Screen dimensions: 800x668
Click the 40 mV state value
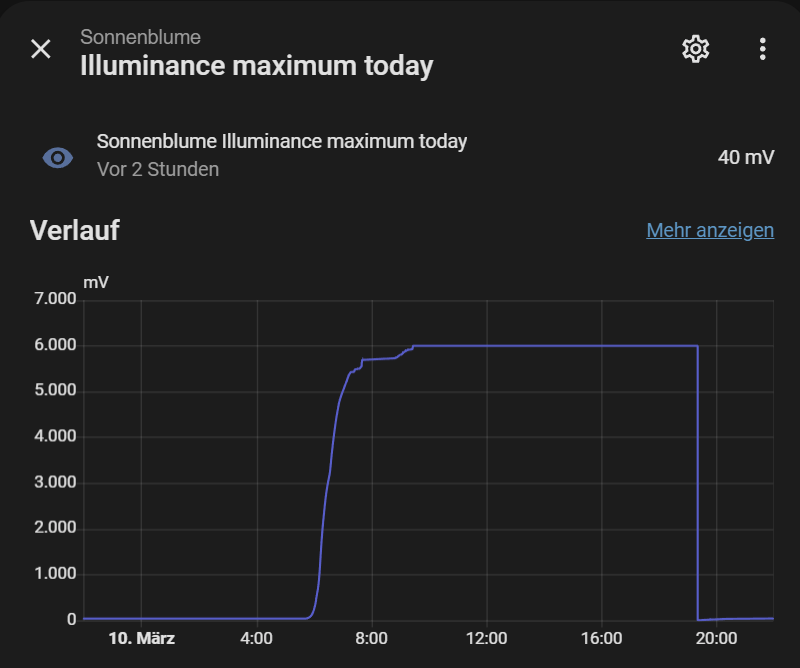(745, 157)
